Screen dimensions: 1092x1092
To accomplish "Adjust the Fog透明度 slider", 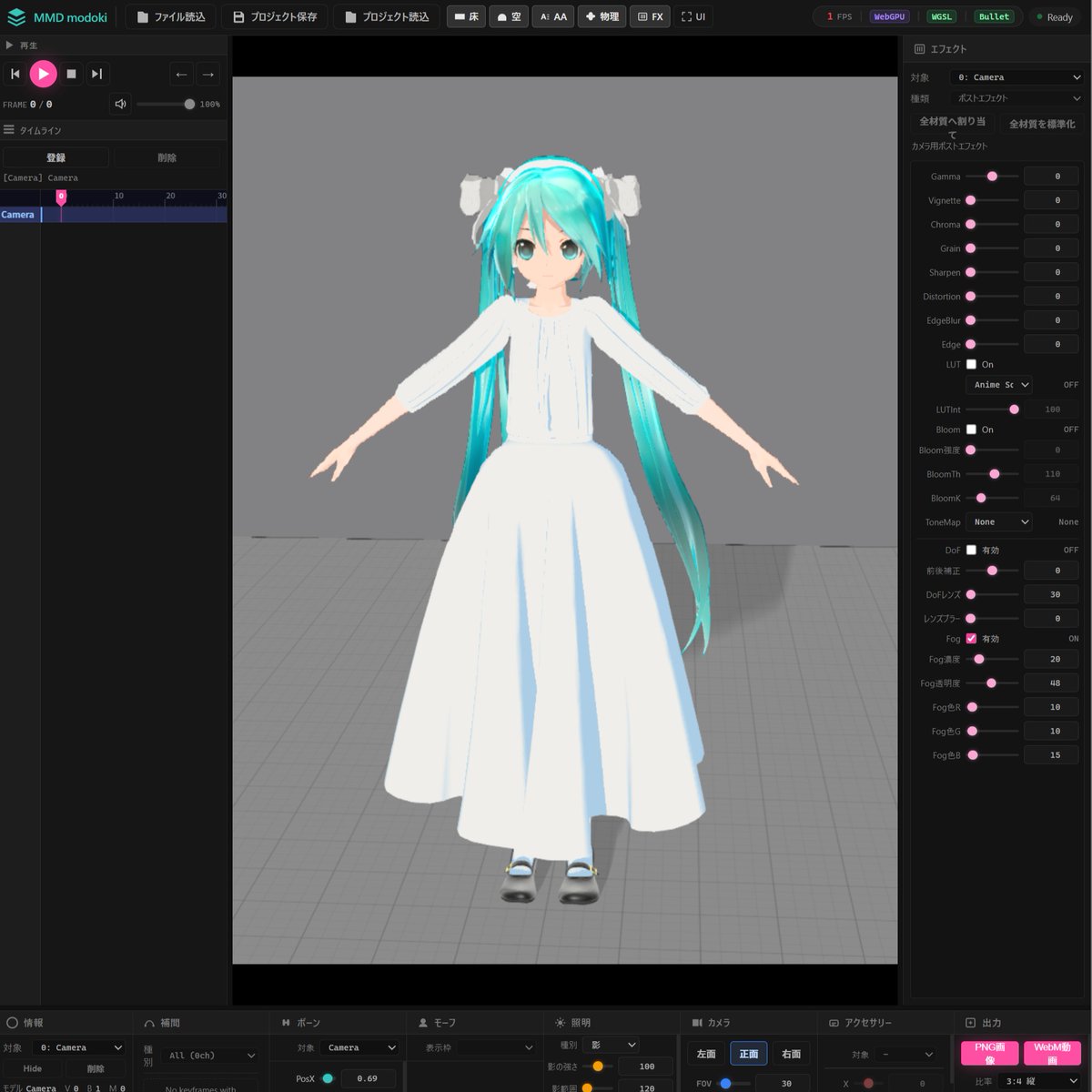I will point(992,683).
